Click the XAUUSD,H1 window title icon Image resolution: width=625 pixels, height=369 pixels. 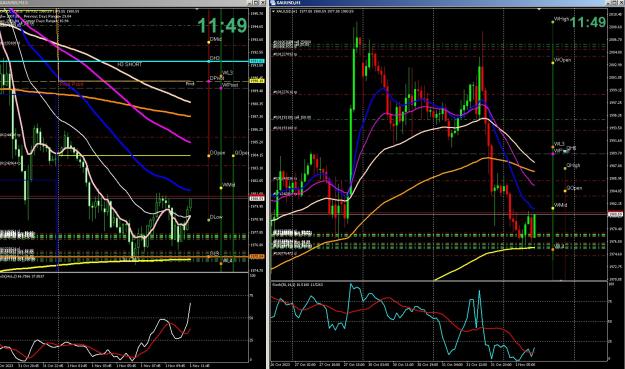pyautogui.click(x=273, y=2)
